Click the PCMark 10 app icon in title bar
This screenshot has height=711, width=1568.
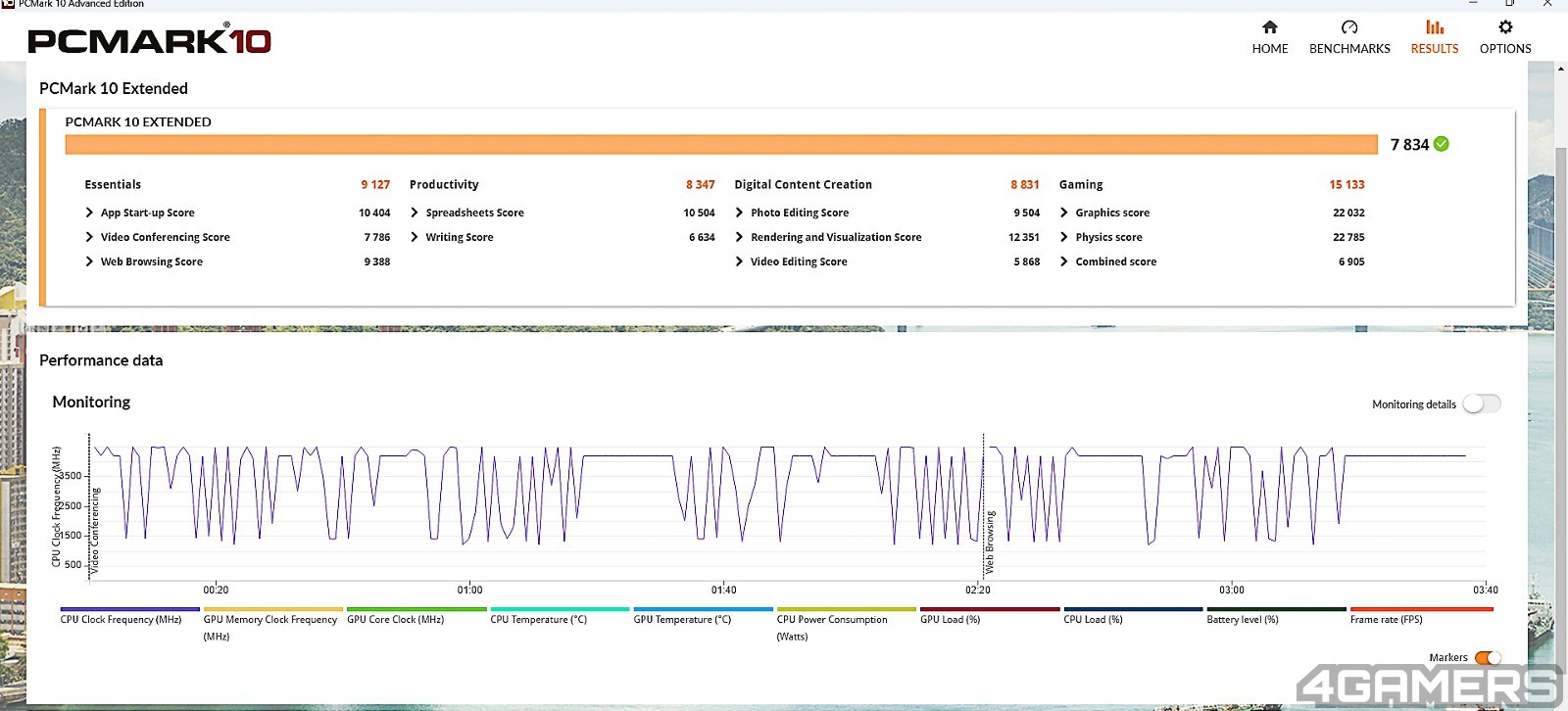(x=9, y=4)
